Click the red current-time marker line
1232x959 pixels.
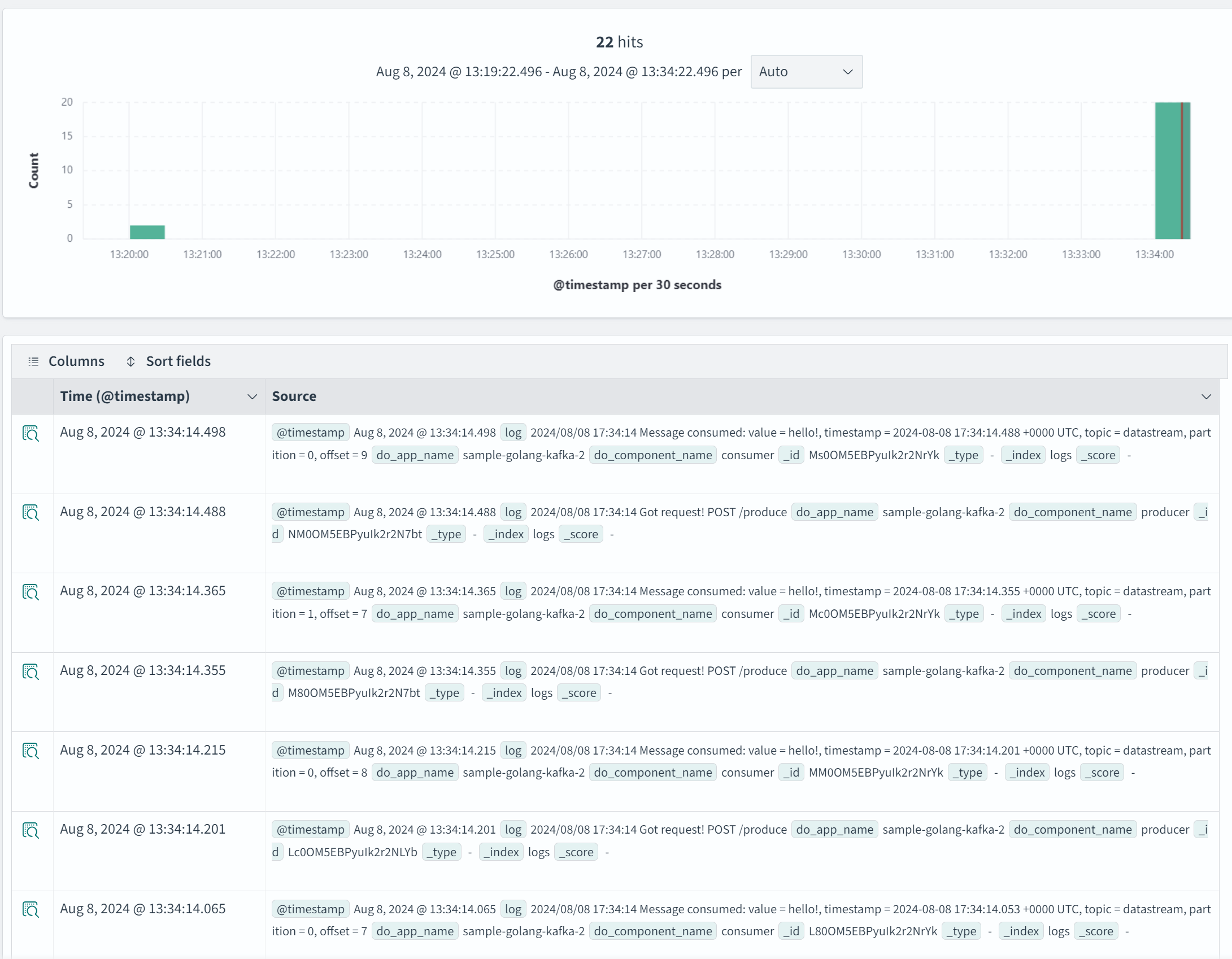click(x=1181, y=169)
